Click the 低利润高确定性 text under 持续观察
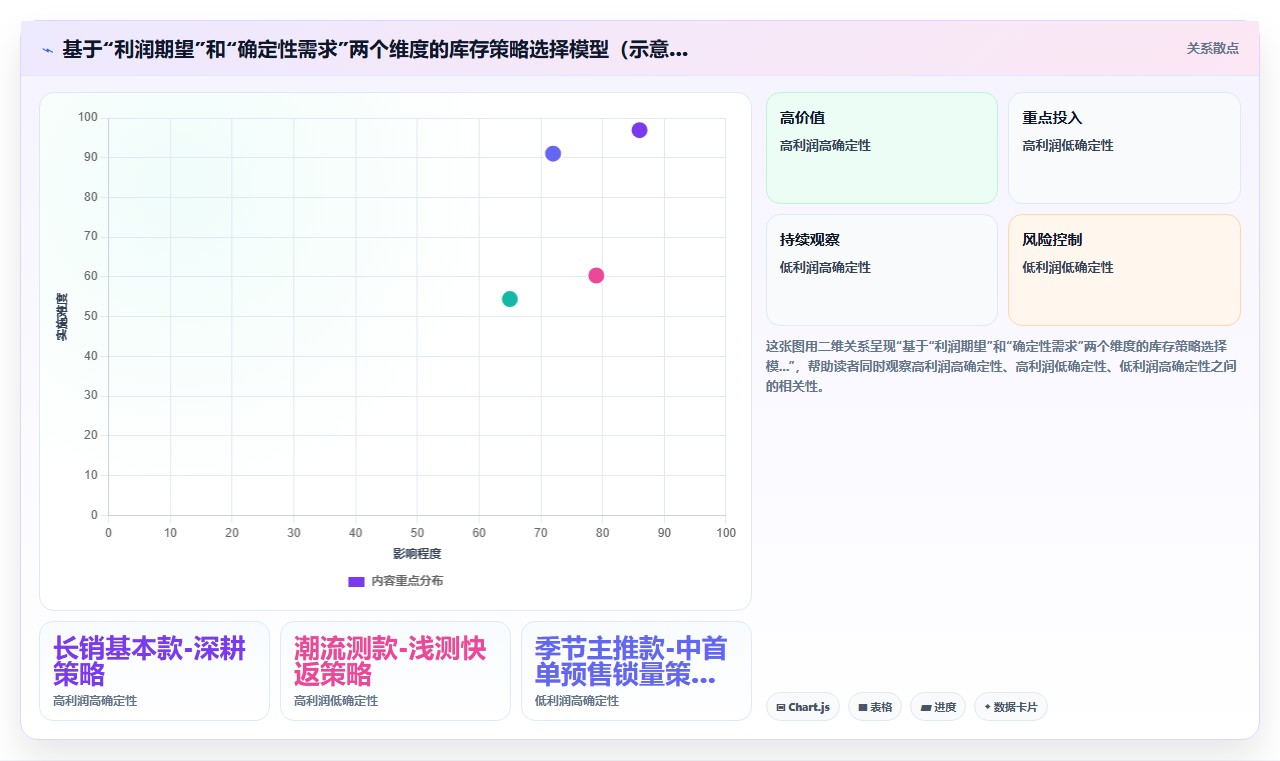 (825, 267)
